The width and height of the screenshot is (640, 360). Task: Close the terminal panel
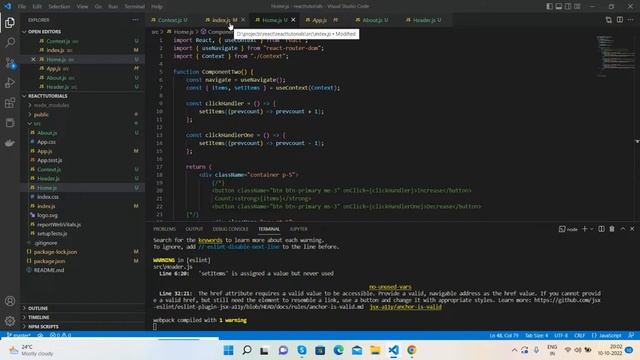pyautogui.click(x=632, y=229)
